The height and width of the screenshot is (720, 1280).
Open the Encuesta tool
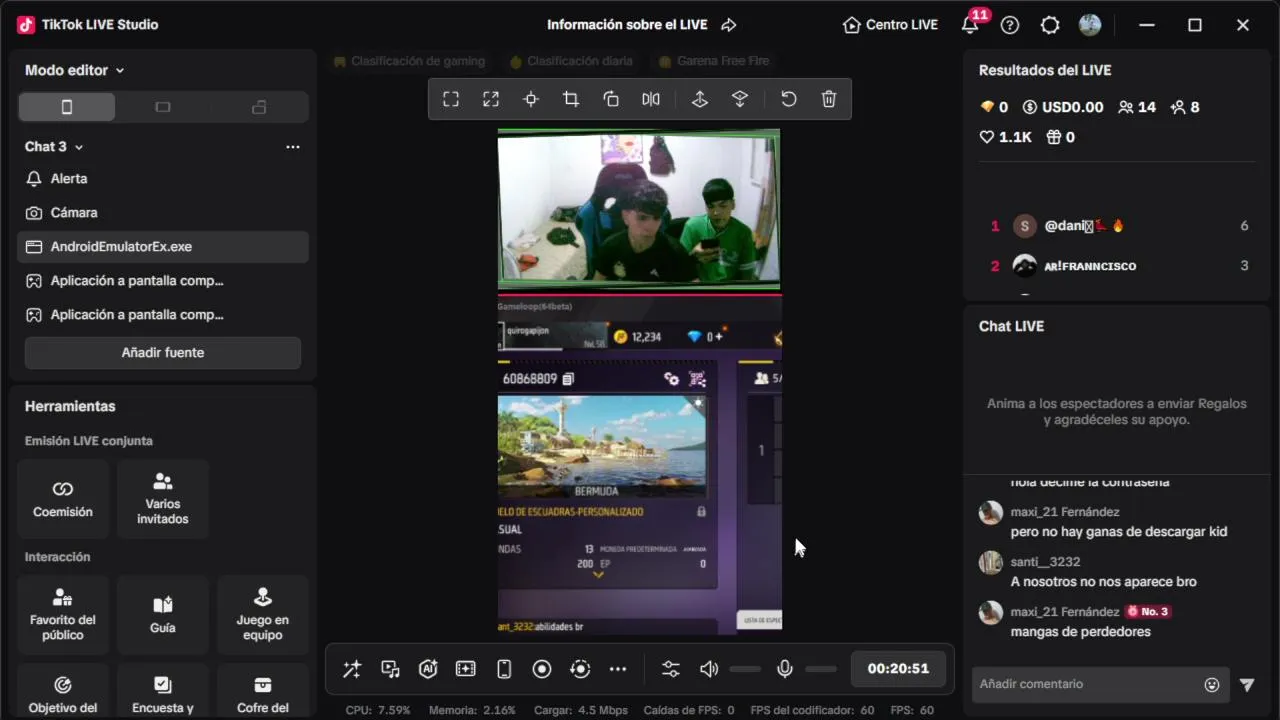pos(163,692)
